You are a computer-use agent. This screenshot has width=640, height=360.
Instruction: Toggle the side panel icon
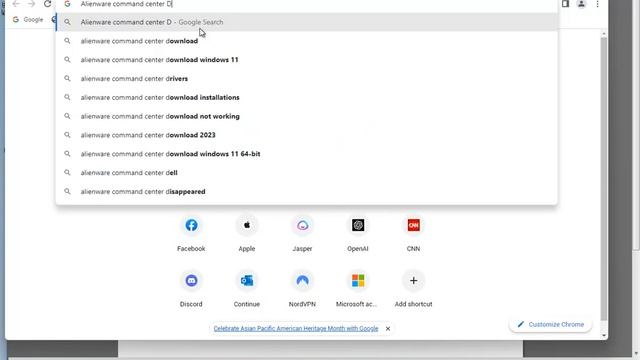(x=565, y=4)
